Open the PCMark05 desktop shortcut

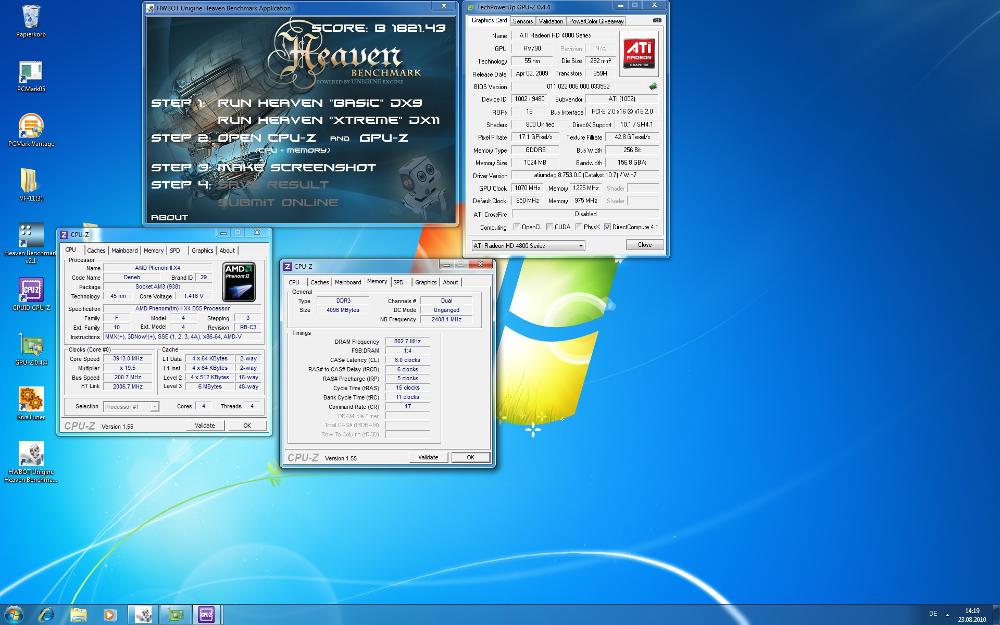30,76
